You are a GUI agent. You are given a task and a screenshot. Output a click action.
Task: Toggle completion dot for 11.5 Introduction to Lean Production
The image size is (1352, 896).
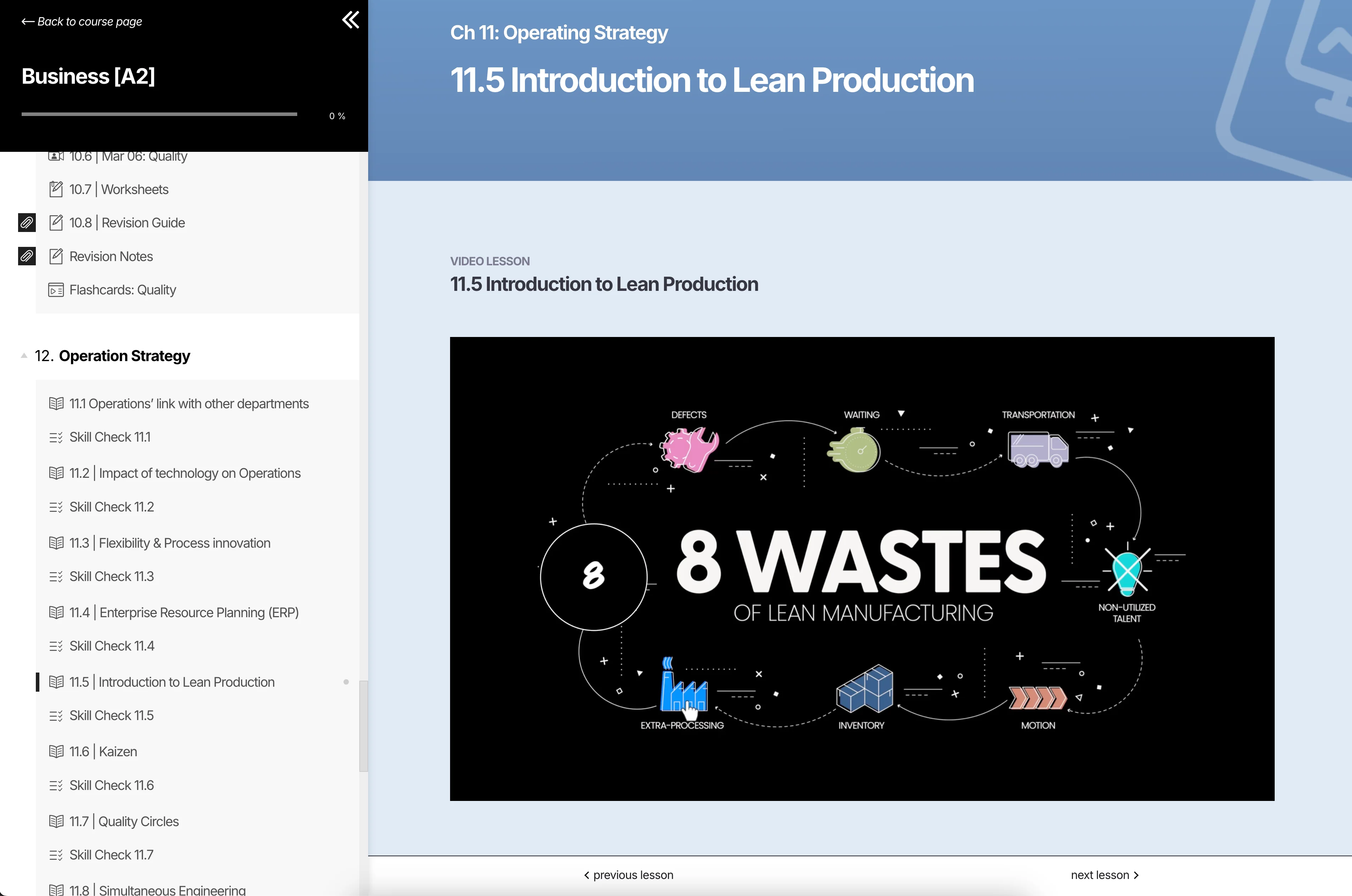pos(345,682)
